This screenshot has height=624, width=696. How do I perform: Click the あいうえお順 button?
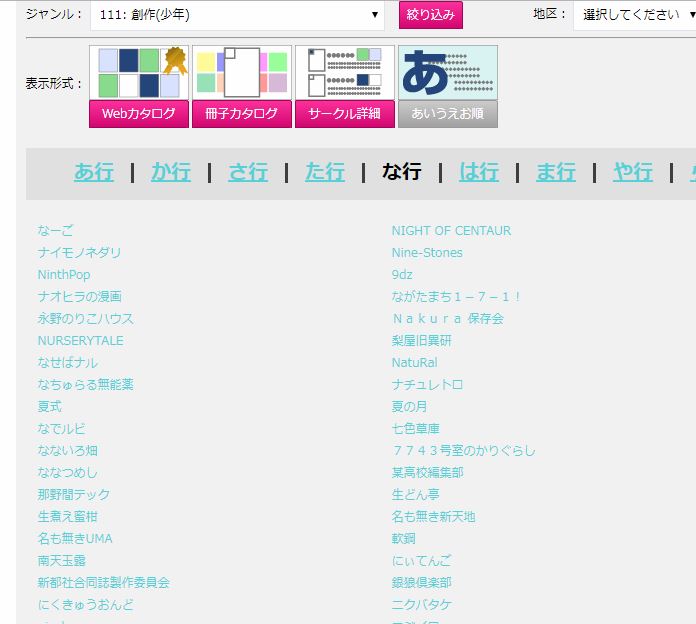[448, 114]
